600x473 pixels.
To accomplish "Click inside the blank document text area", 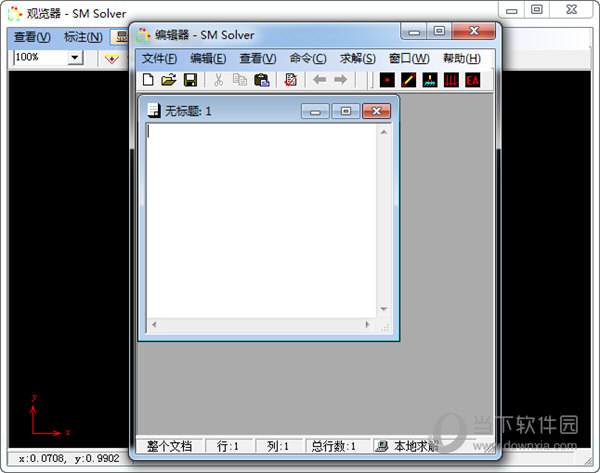I will click(x=262, y=220).
